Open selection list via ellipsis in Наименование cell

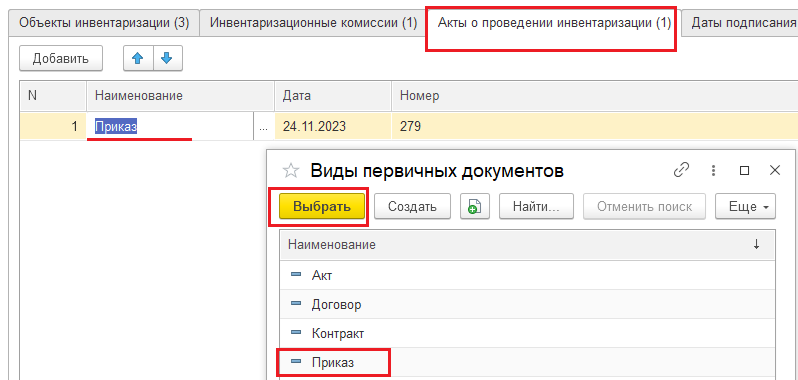[263, 127]
